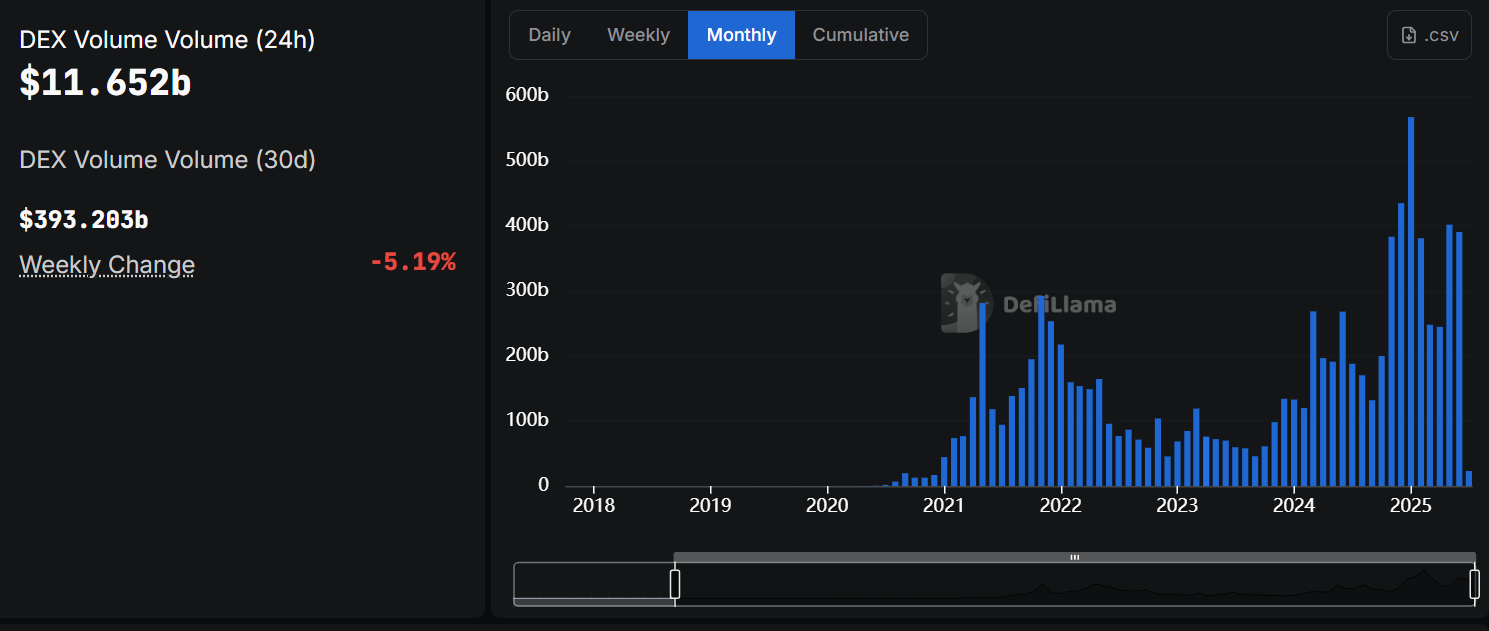Download chart data with .csv button
This screenshot has height=631, width=1489.
pyautogui.click(x=1429, y=35)
